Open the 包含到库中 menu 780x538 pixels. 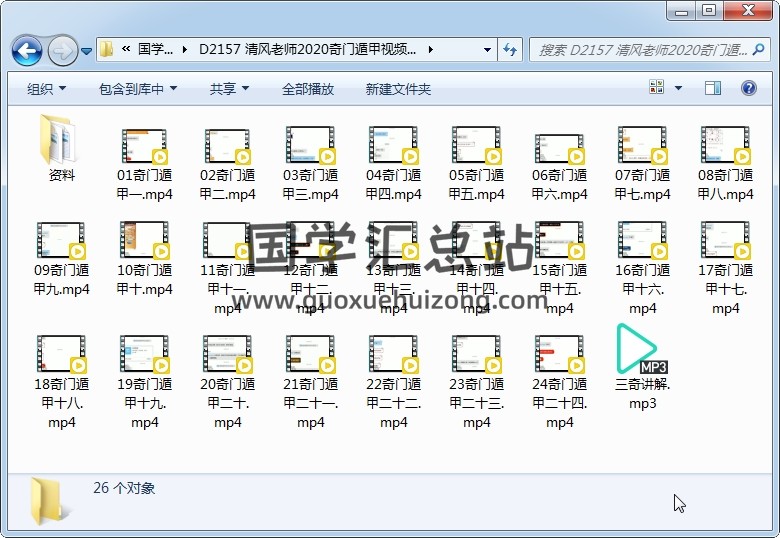138,89
